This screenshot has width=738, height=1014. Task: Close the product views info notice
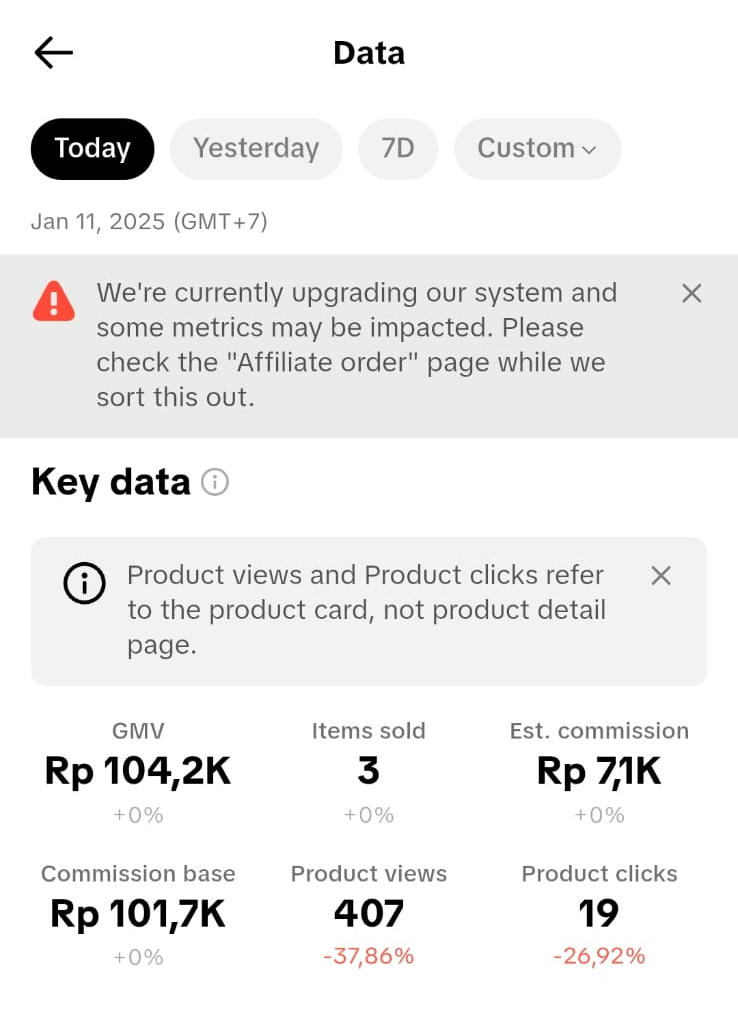coord(661,576)
